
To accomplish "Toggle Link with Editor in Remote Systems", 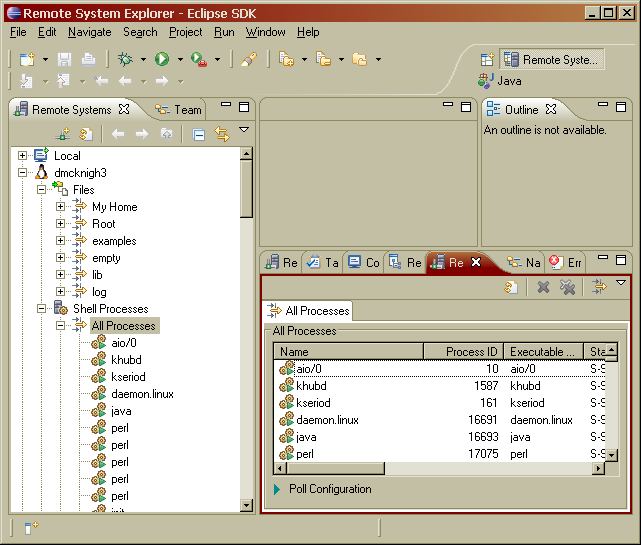I will coord(222,134).
